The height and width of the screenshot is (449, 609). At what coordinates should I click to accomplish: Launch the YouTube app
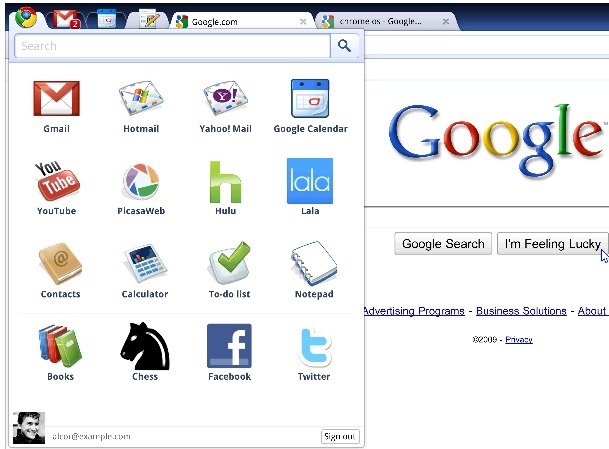click(57, 181)
